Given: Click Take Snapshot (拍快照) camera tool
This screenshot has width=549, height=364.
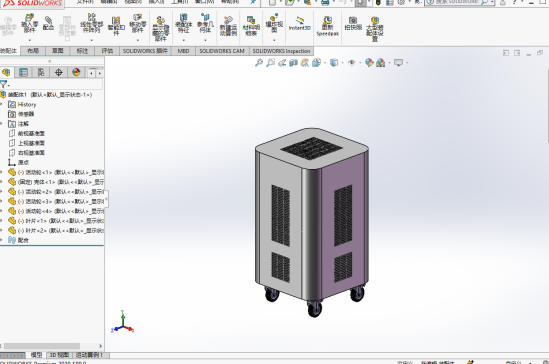Looking at the screenshot, I should click(353, 23).
